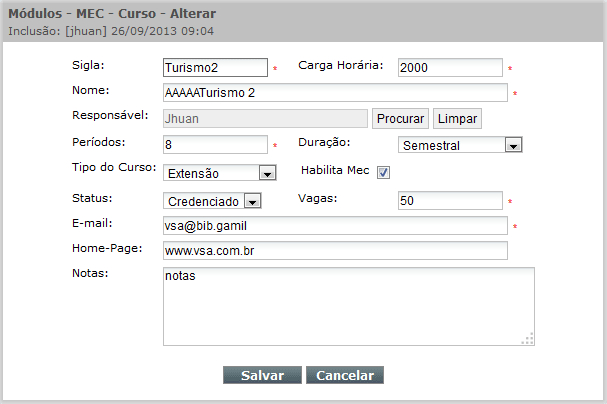
Task: Click the Habilita Mec label
Action: pyautogui.click(x=335, y=170)
